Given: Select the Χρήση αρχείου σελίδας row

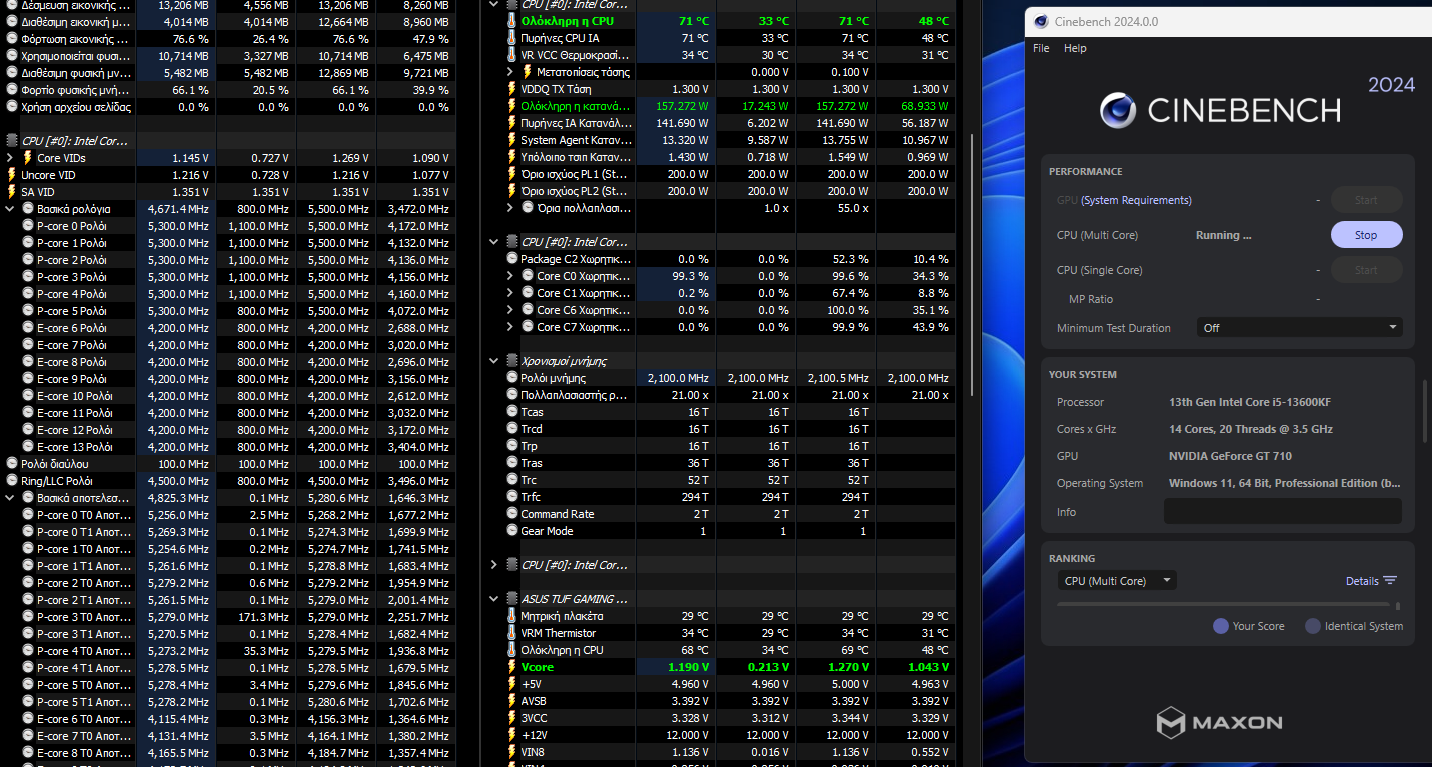Looking at the screenshot, I should (x=228, y=107).
